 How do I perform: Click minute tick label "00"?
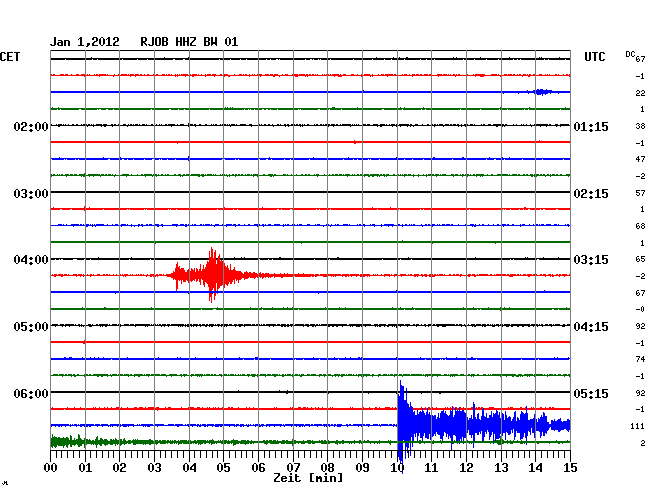point(51,468)
